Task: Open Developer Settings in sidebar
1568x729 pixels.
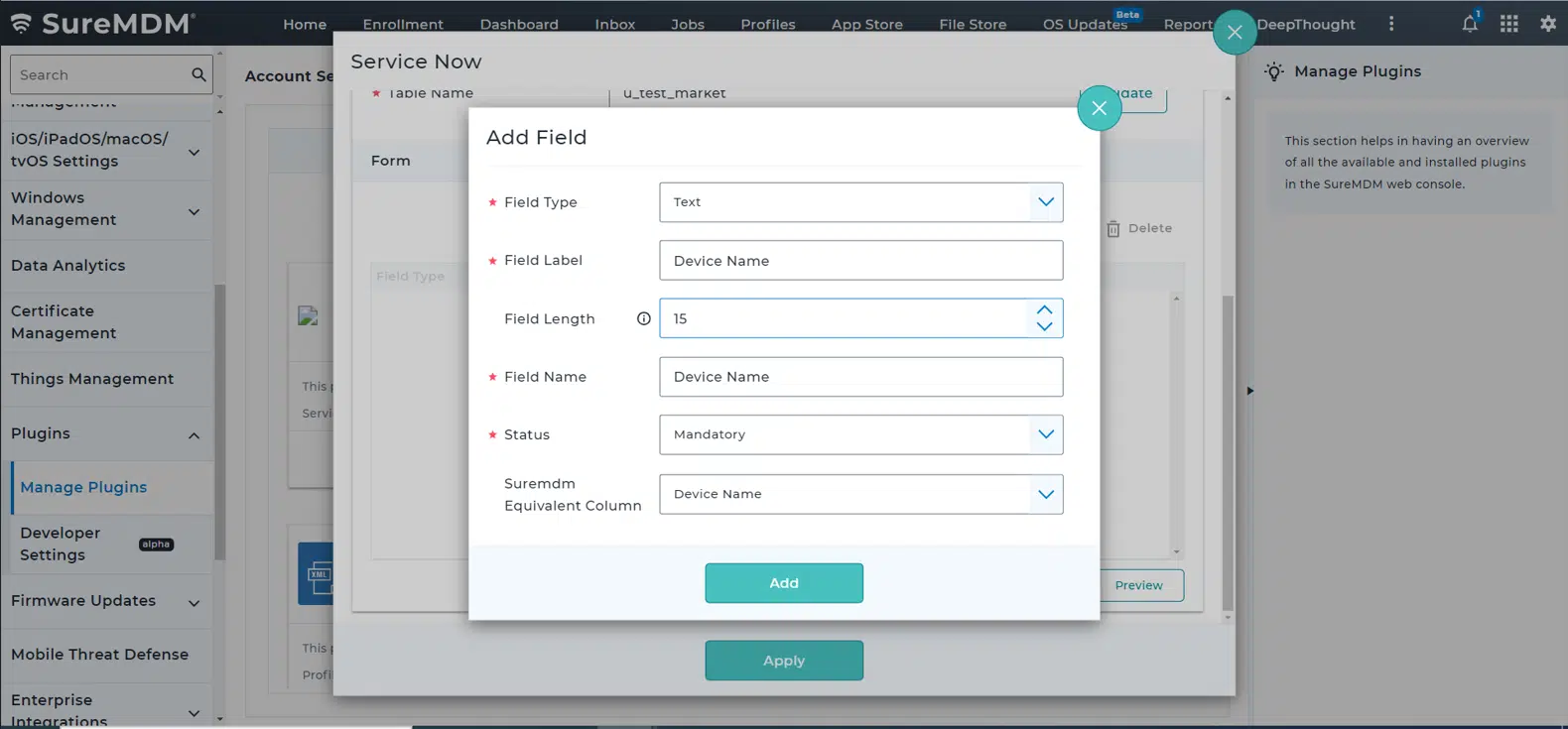Action: click(112, 544)
